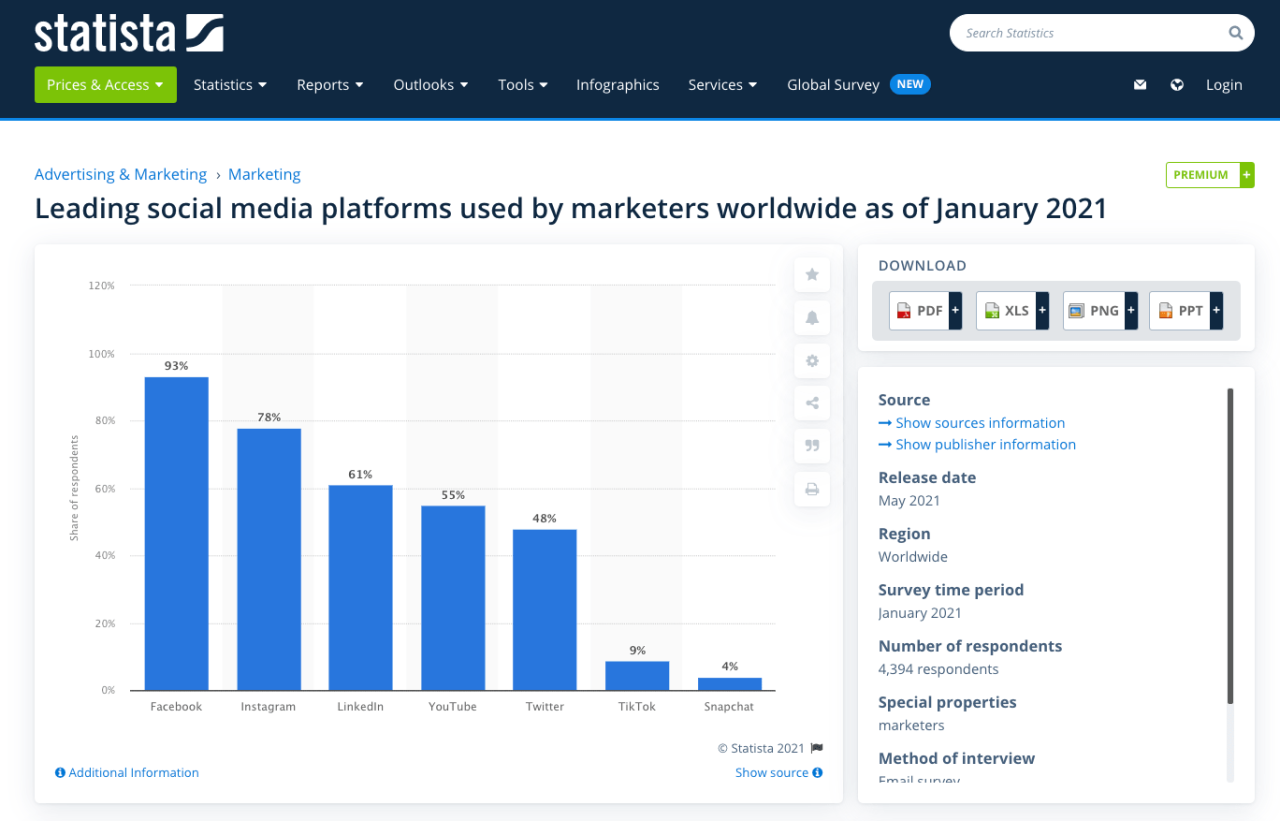The width and height of the screenshot is (1280, 821).
Task: Open the Infographics menu item
Action: (x=617, y=84)
